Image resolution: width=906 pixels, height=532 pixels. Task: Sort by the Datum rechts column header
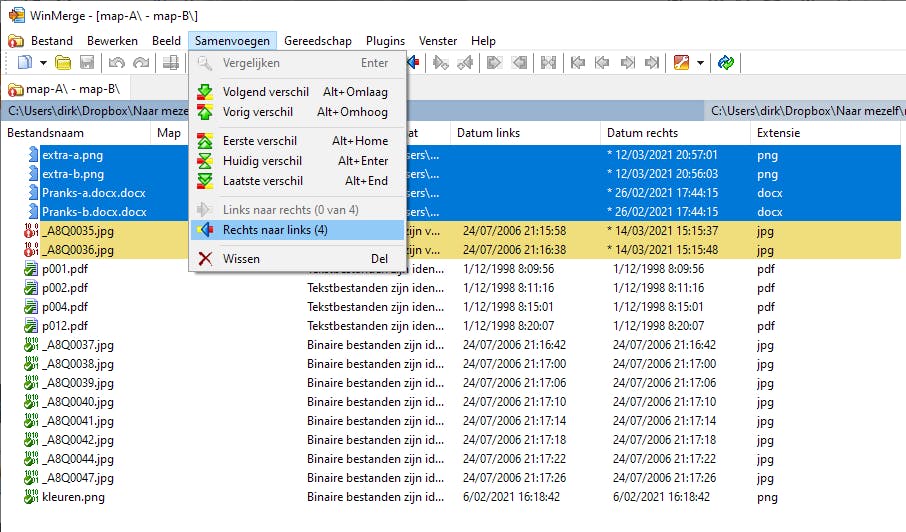(675, 133)
